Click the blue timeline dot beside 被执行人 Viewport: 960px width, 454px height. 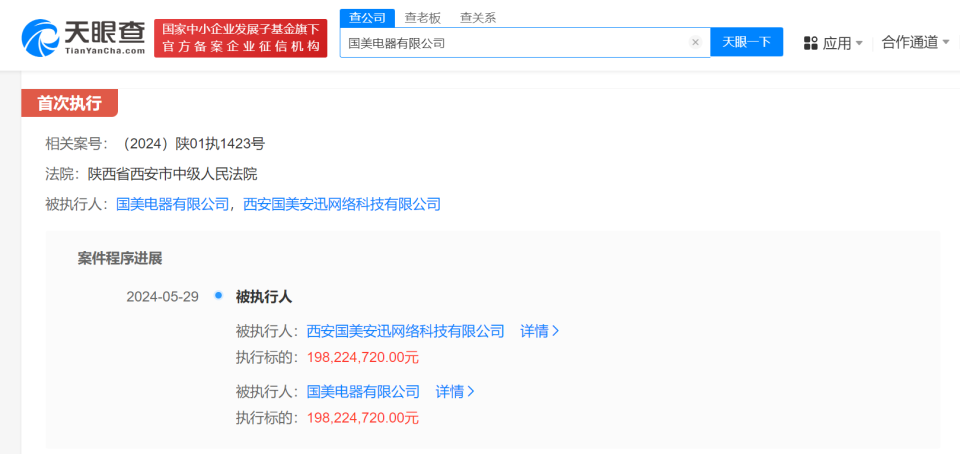pyautogui.click(x=218, y=296)
